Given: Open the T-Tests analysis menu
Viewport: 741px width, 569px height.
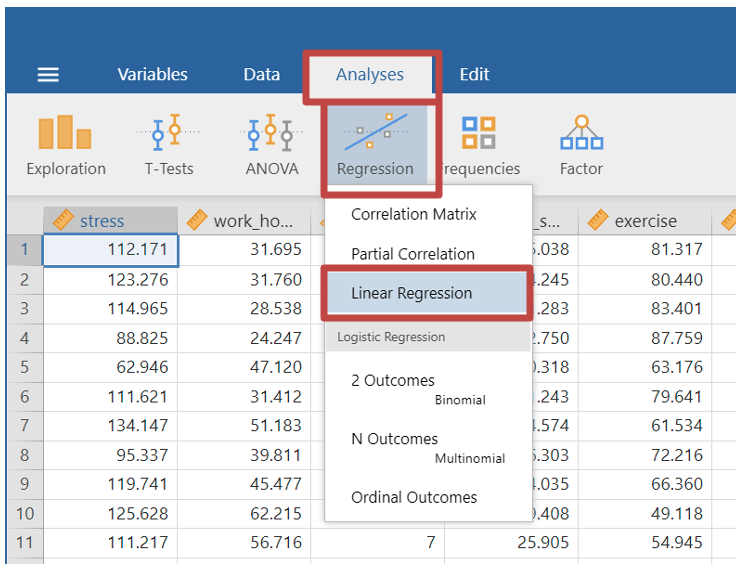Looking at the screenshot, I should [168, 145].
